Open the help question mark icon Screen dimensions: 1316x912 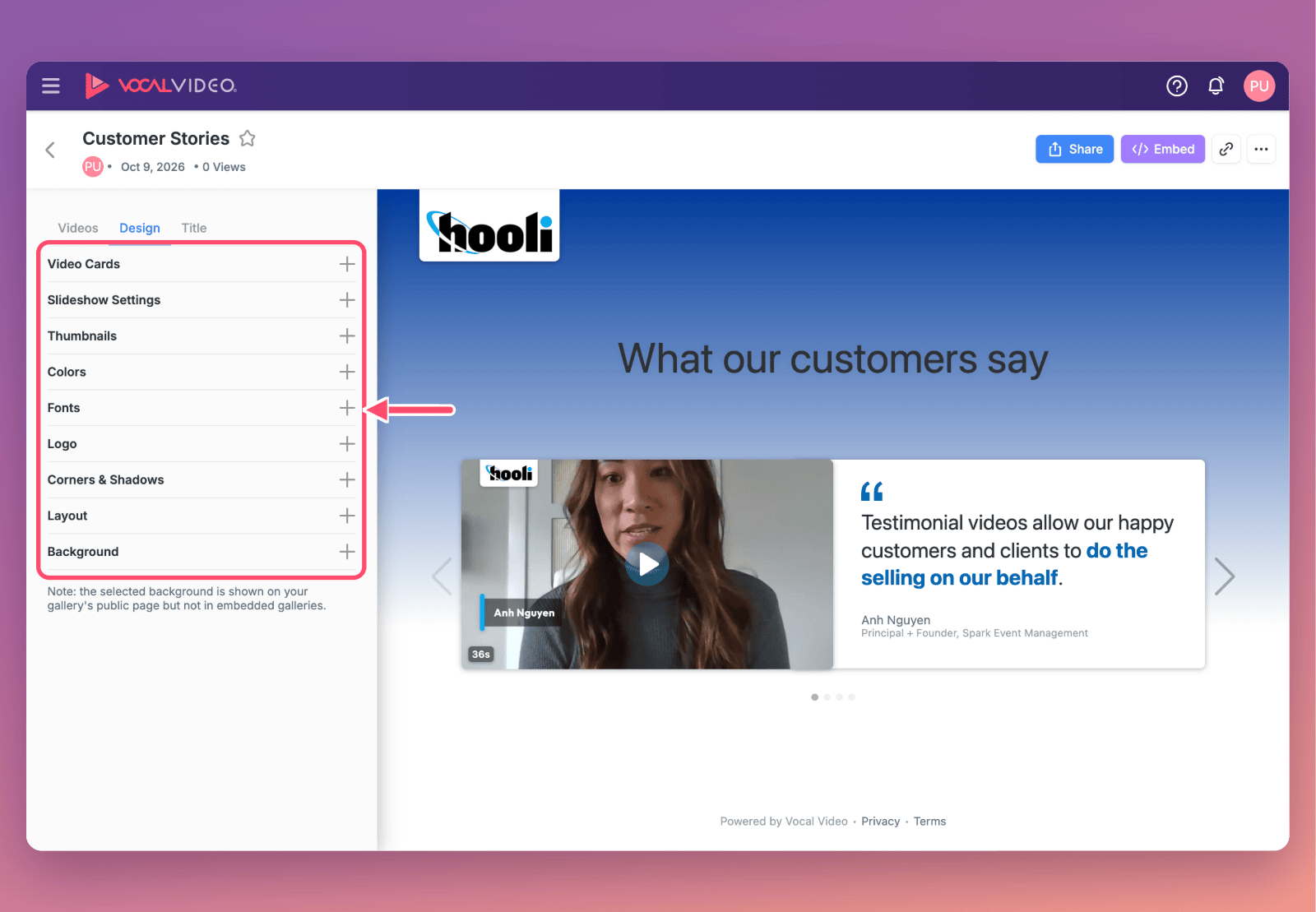pos(1177,86)
